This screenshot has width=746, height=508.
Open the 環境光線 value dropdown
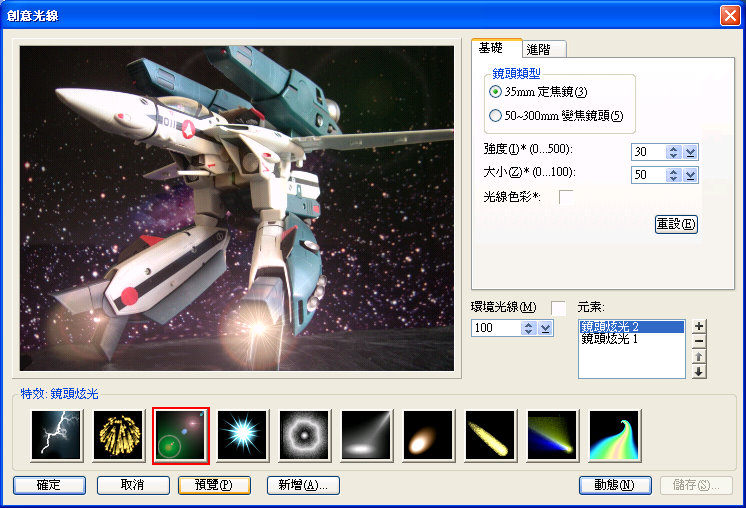546,328
